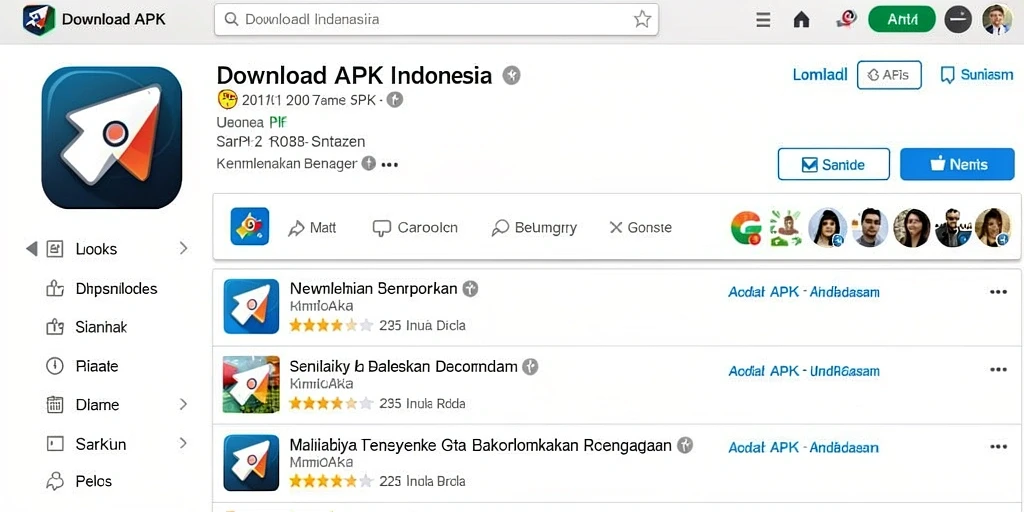
Task: Click Acdal APK - UndRasam link
Action: [x=804, y=371]
